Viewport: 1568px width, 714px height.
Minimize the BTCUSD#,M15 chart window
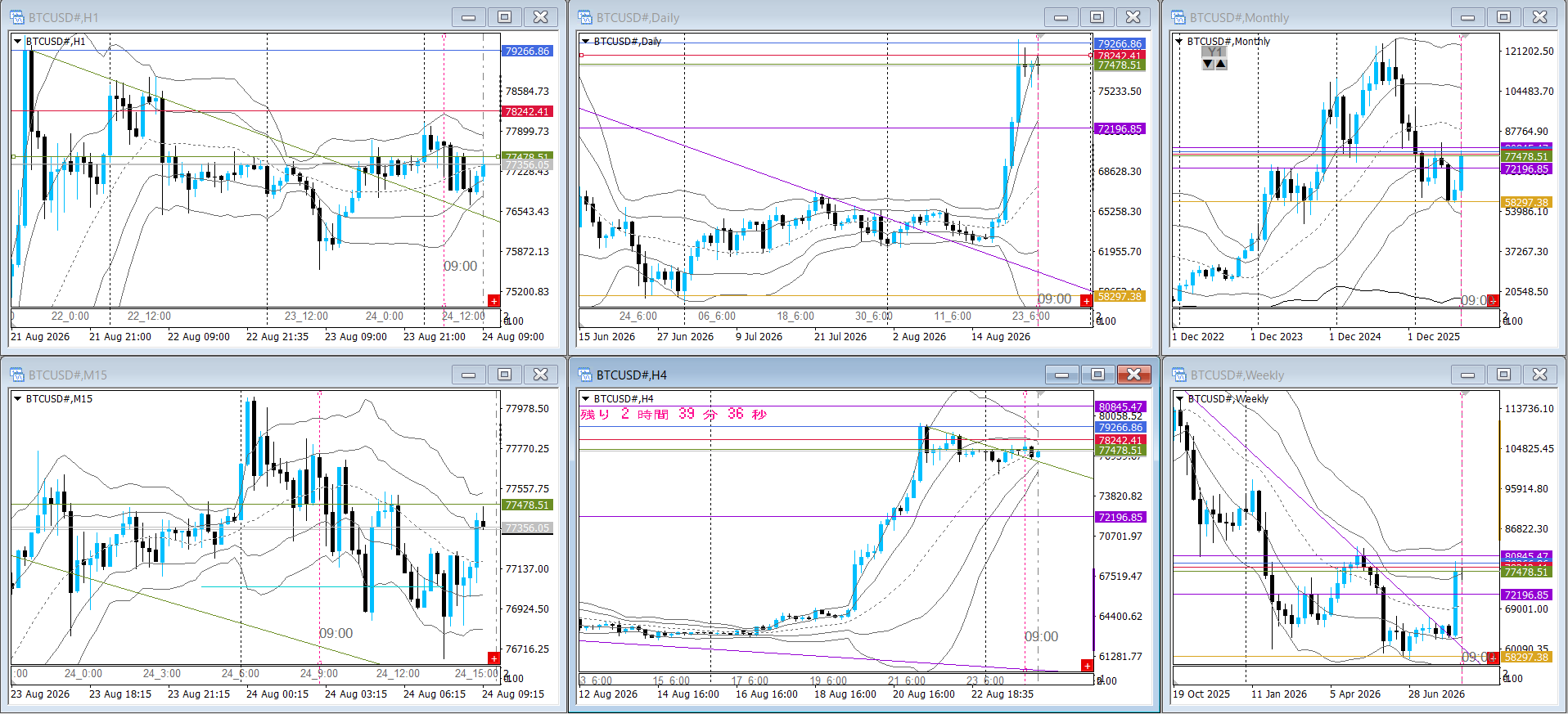coord(469,375)
